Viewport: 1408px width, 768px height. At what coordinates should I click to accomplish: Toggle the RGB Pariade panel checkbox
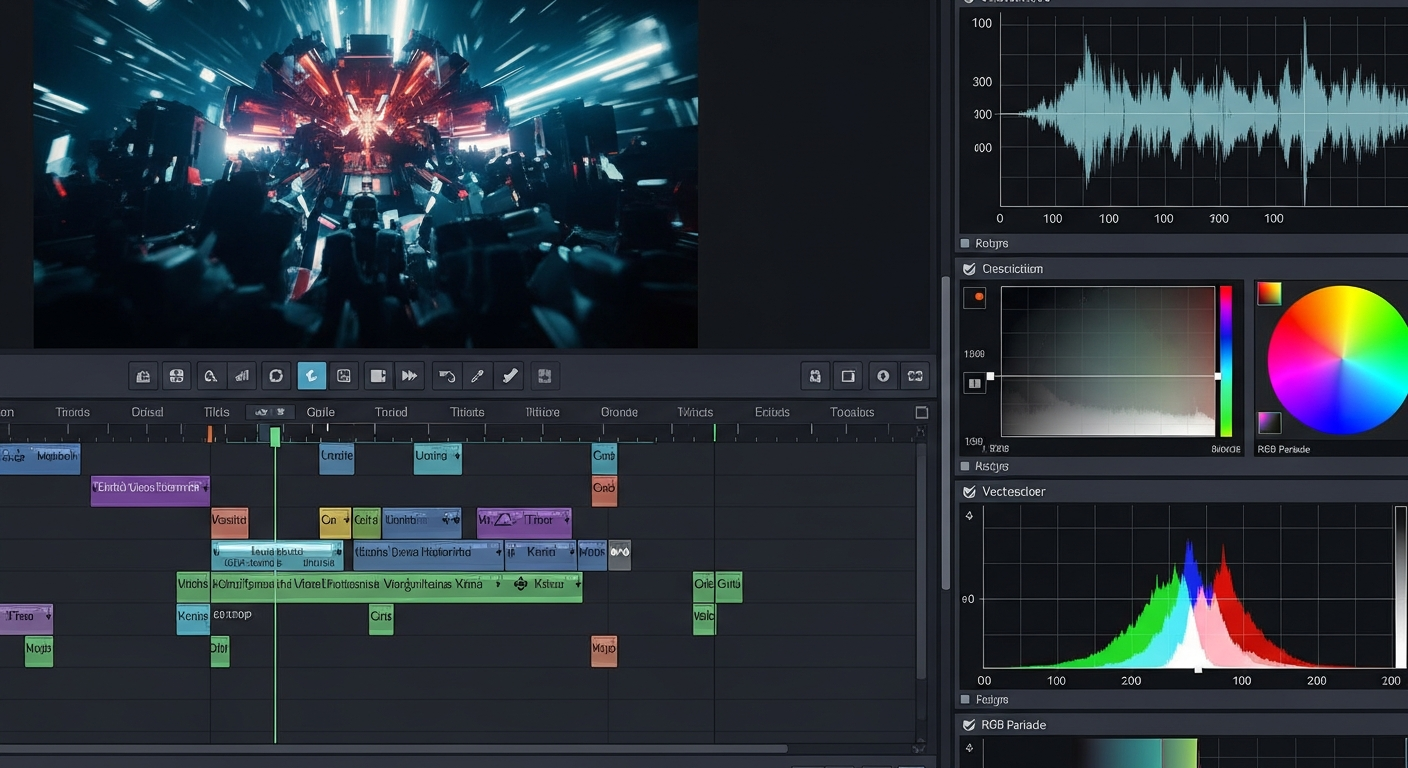click(x=968, y=725)
